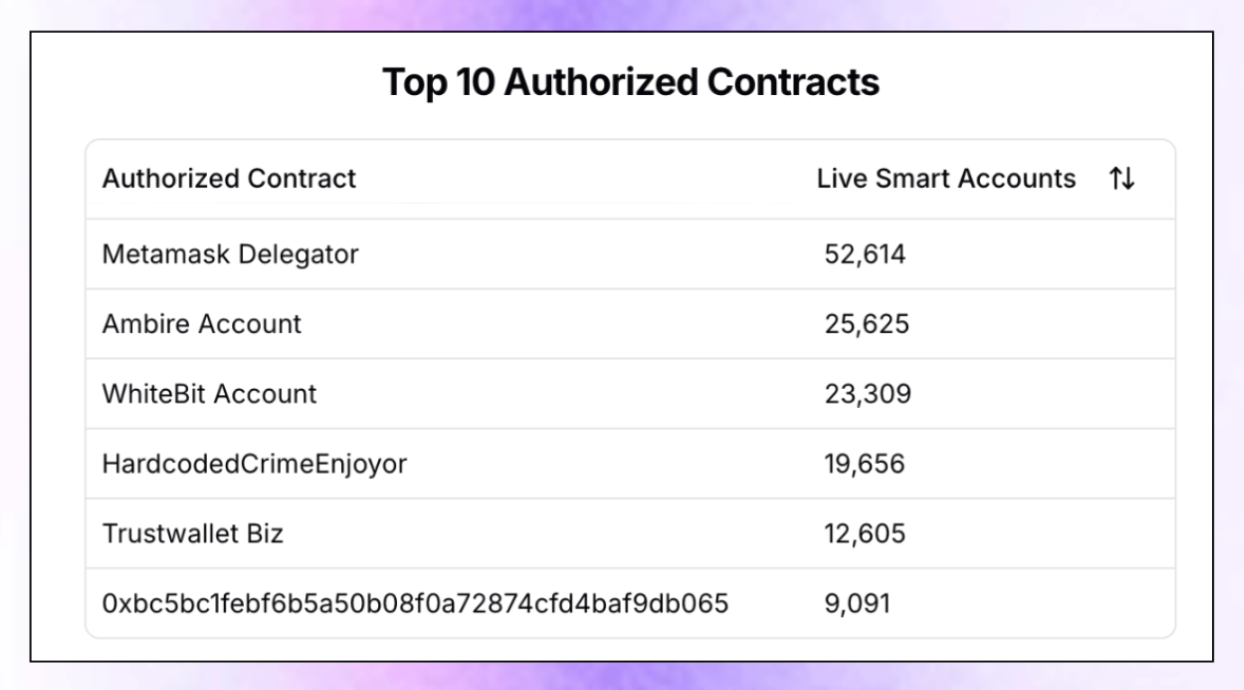The image size is (1244, 690).
Task: Click the Authorized Contract column header
Action: [x=229, y=179]
